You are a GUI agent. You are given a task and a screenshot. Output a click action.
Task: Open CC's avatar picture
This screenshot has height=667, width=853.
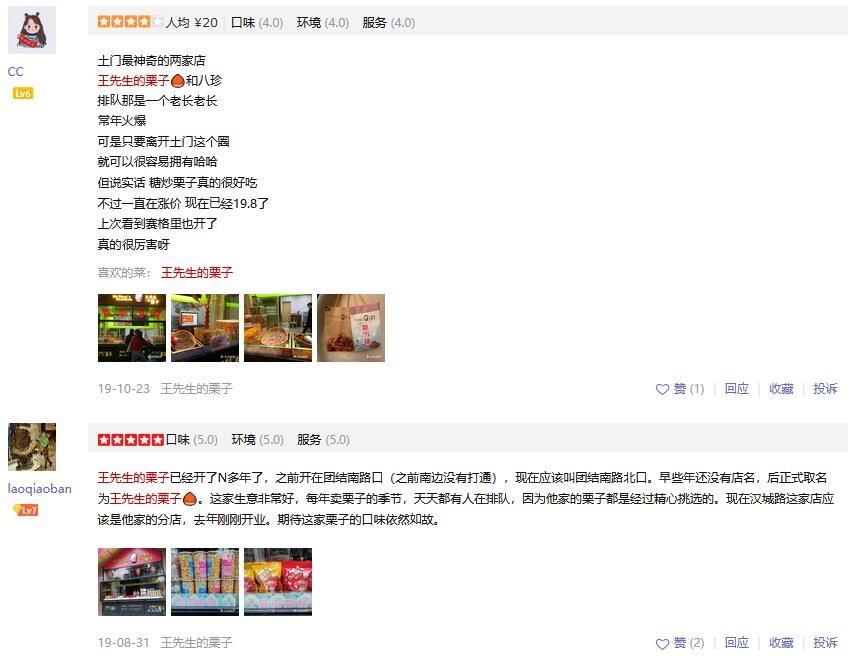point(32,30)
